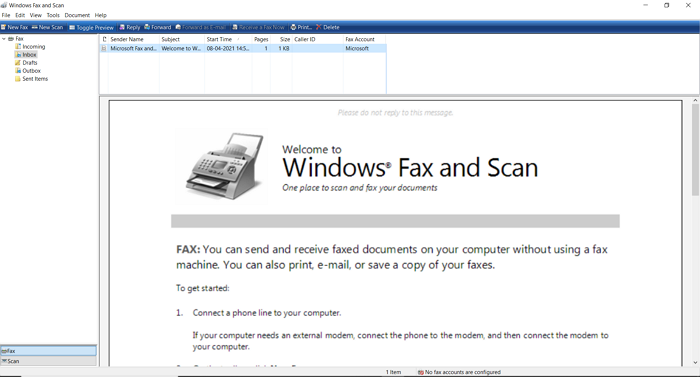Click the Forward toolbar button
The width and height of the screenshot is (700, 377).
158,27
